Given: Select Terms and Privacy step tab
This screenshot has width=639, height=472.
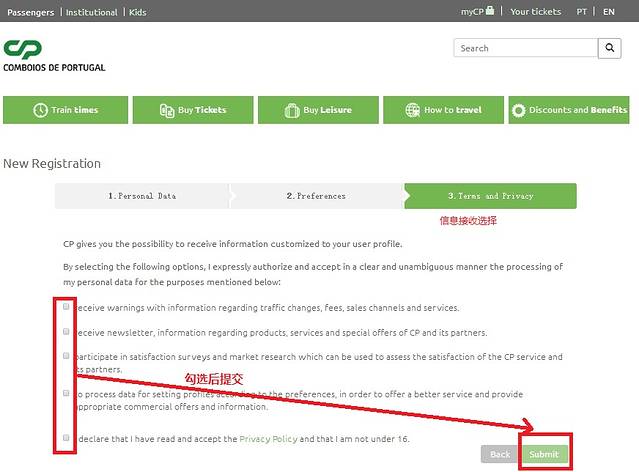Looking at the screenshot, I should pos(490,196).
